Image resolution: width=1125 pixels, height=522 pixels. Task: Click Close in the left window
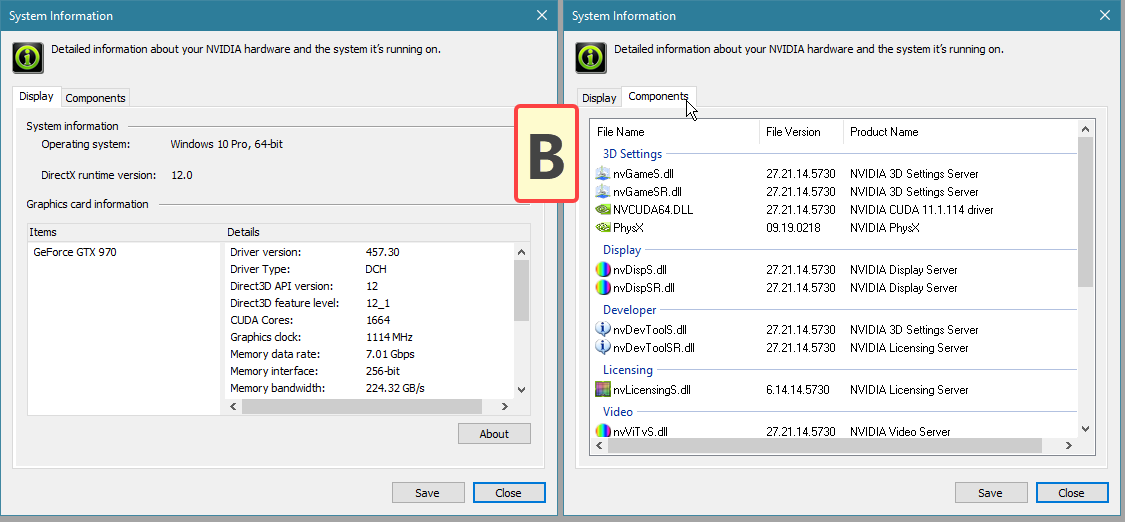509,493
